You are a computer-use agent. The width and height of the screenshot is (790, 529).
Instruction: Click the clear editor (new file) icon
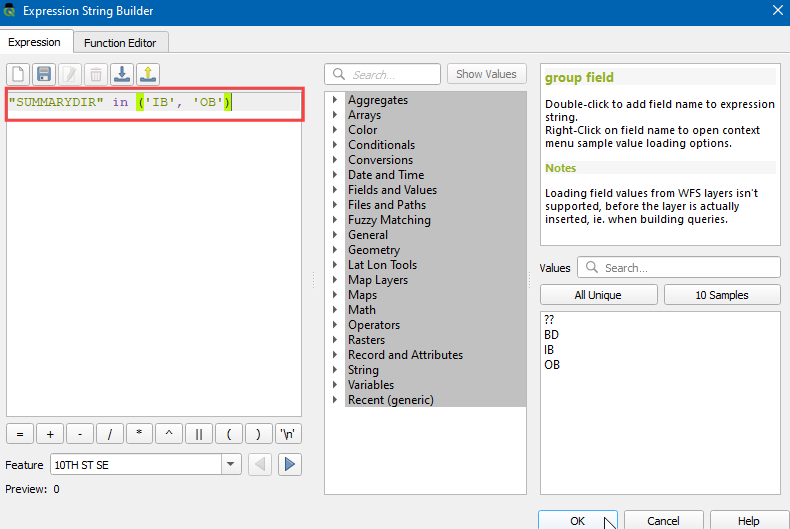[x=18, y=74]
